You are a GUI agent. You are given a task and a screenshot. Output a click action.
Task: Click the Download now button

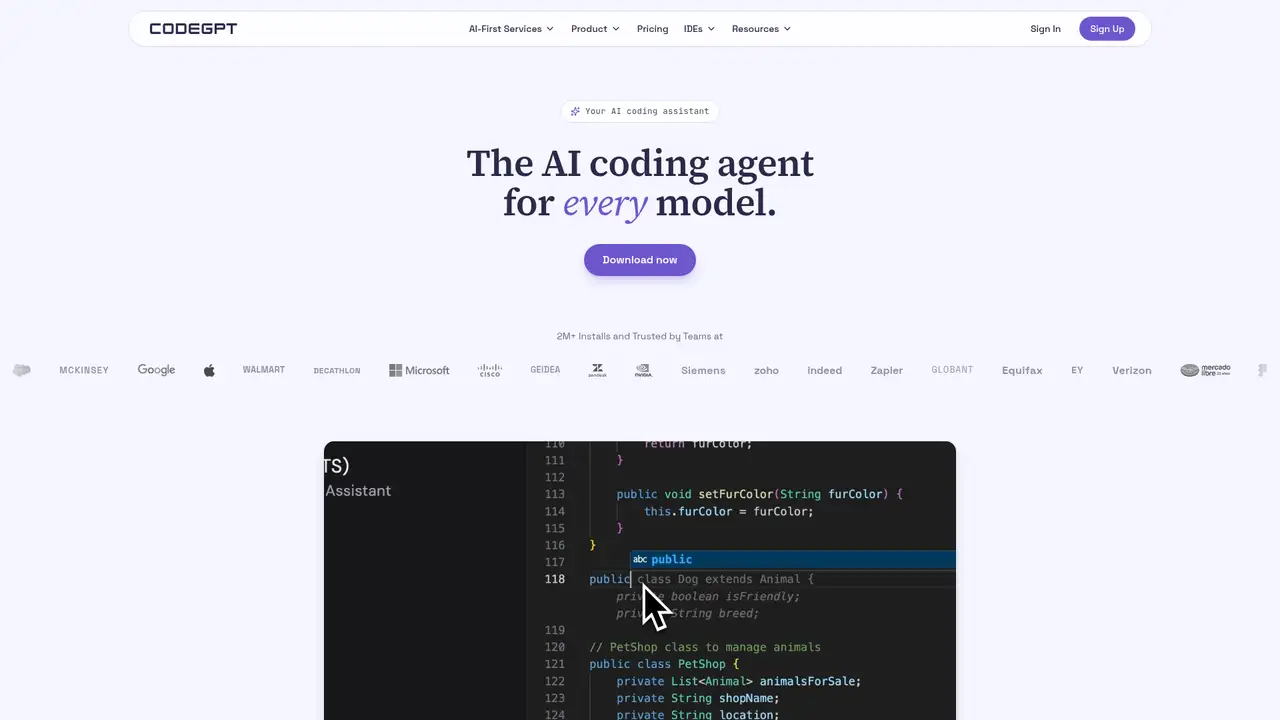640,260
